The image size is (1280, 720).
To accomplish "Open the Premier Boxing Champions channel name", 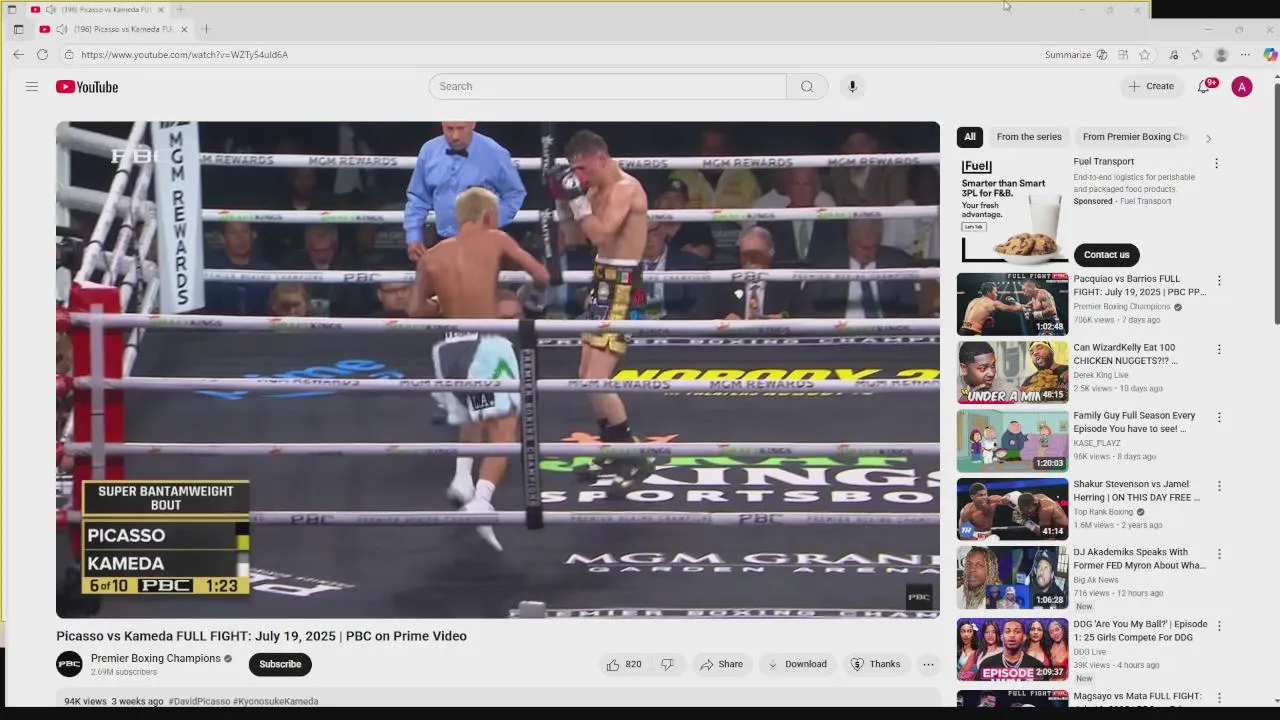I will [156, 658].
